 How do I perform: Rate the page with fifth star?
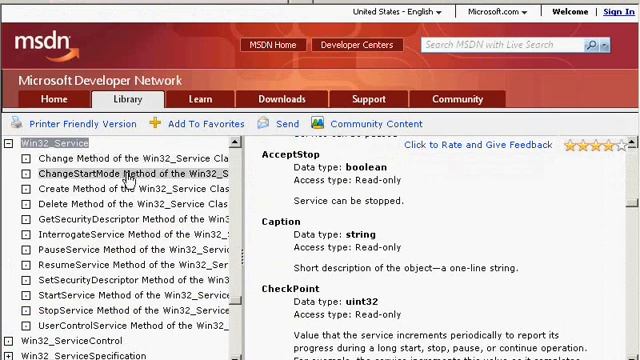click(621, 145)
